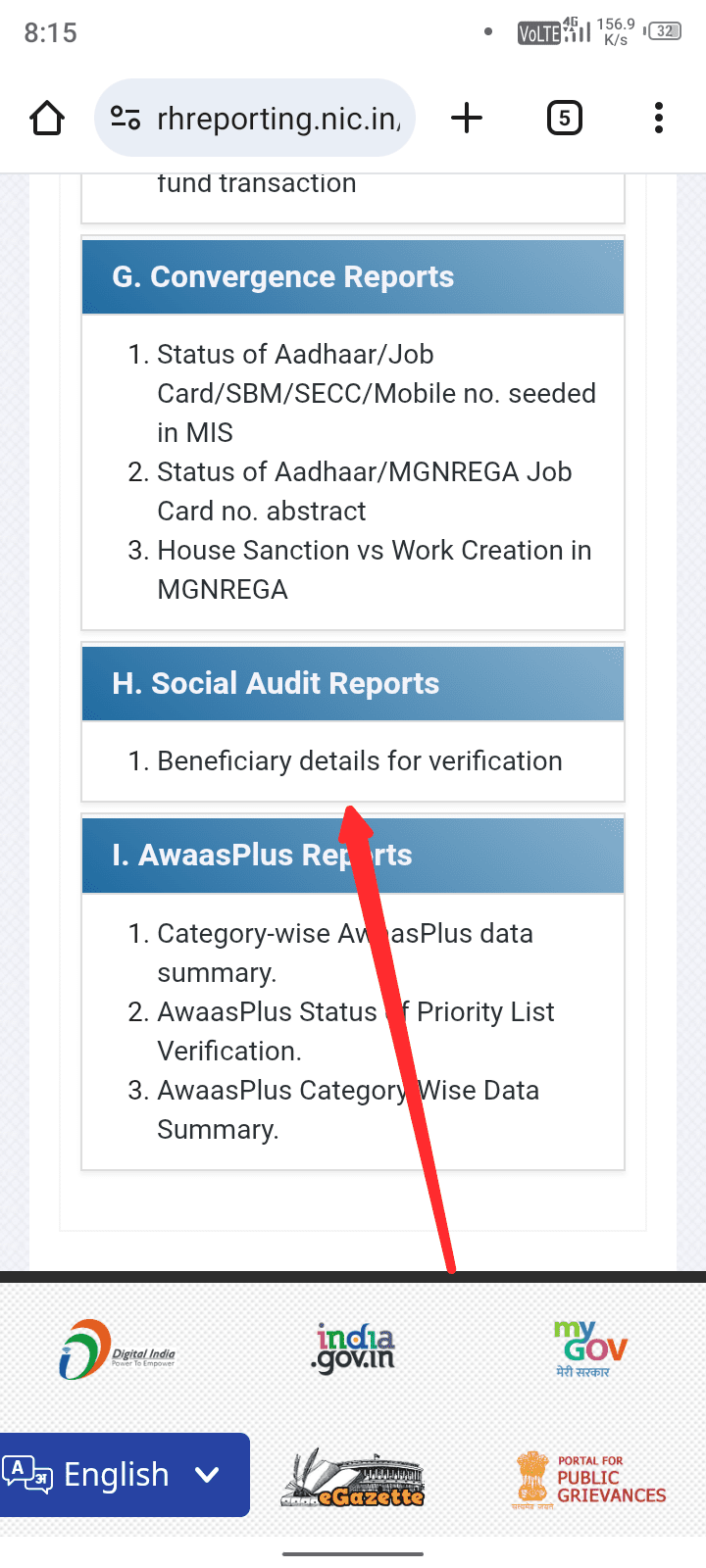The width and height of the screenshot is (706, 1568).
Task: Tap the site info icon in address bar
Action: pos(125,119)
